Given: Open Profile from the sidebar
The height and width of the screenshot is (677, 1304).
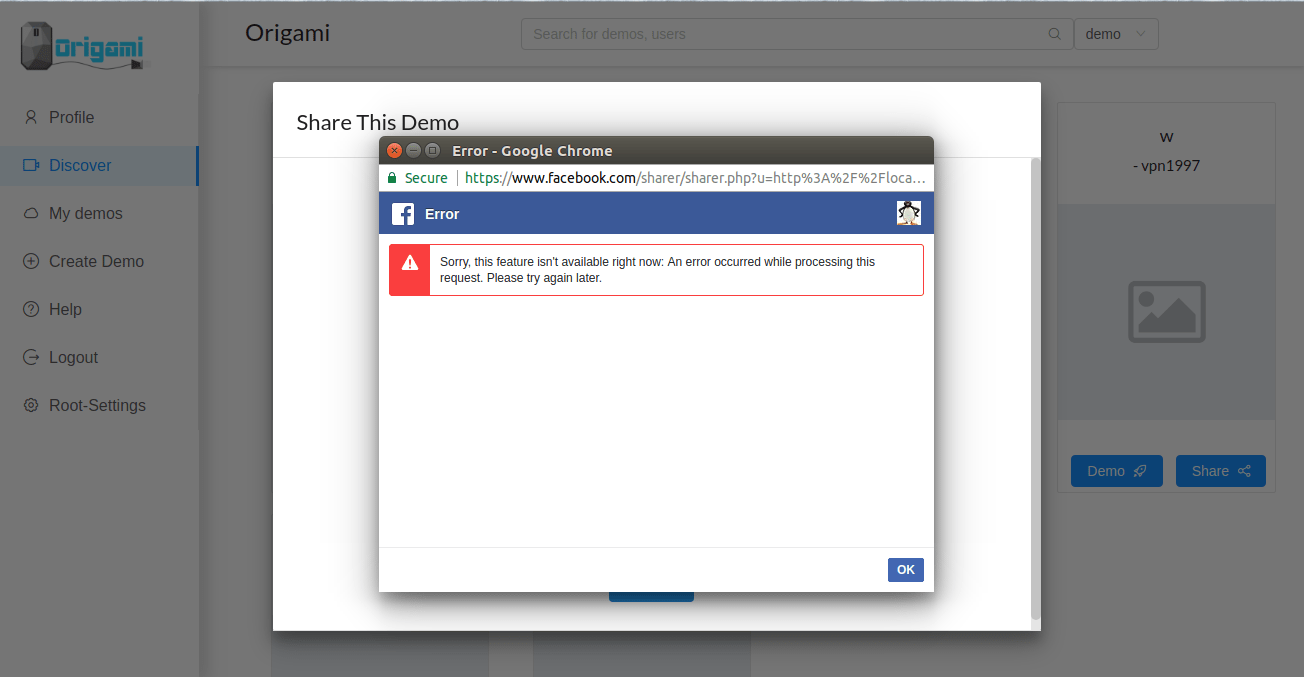Looking at the screenshot, I should point(31,117).
